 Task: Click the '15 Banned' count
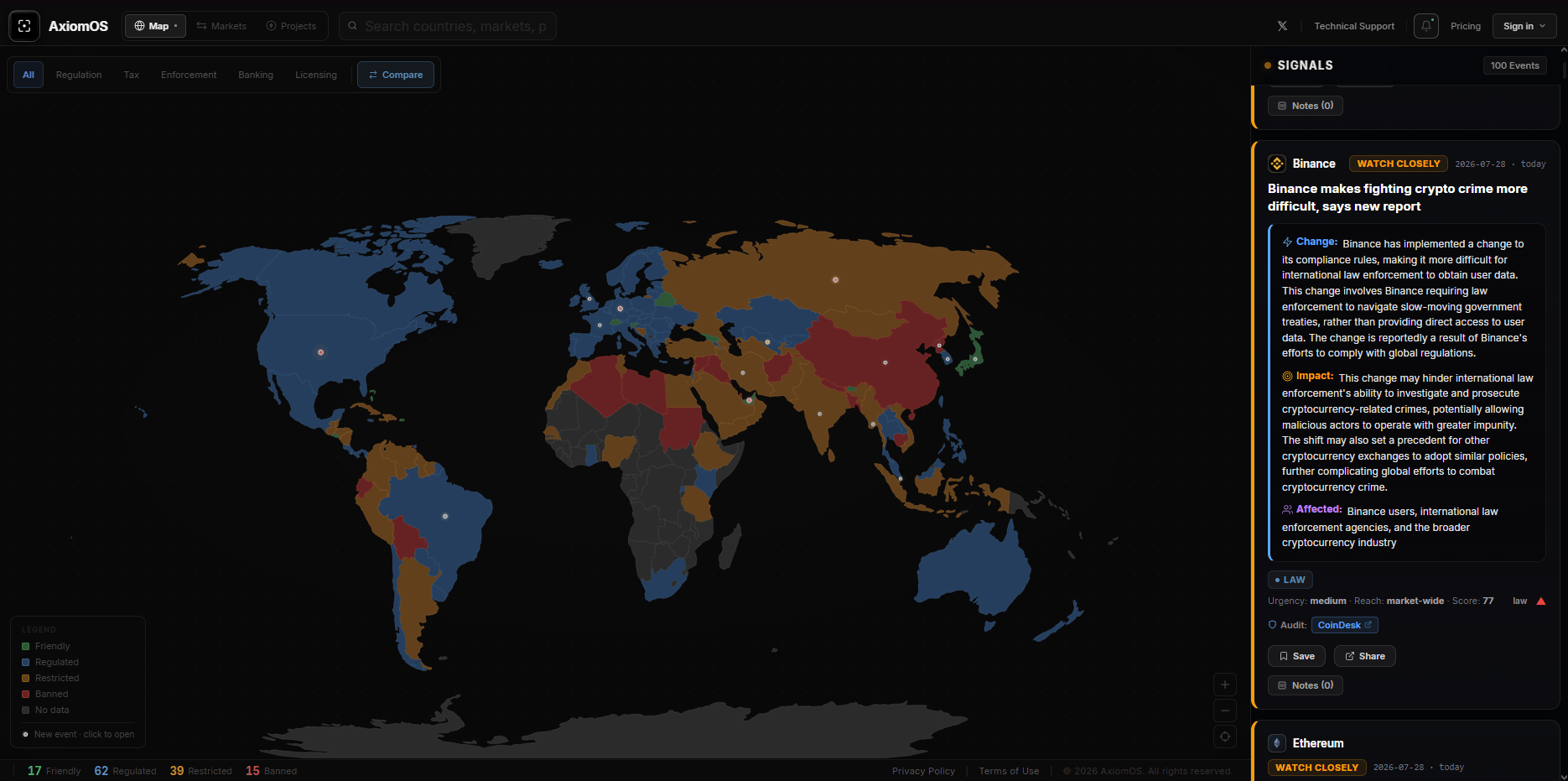[271, 771]
